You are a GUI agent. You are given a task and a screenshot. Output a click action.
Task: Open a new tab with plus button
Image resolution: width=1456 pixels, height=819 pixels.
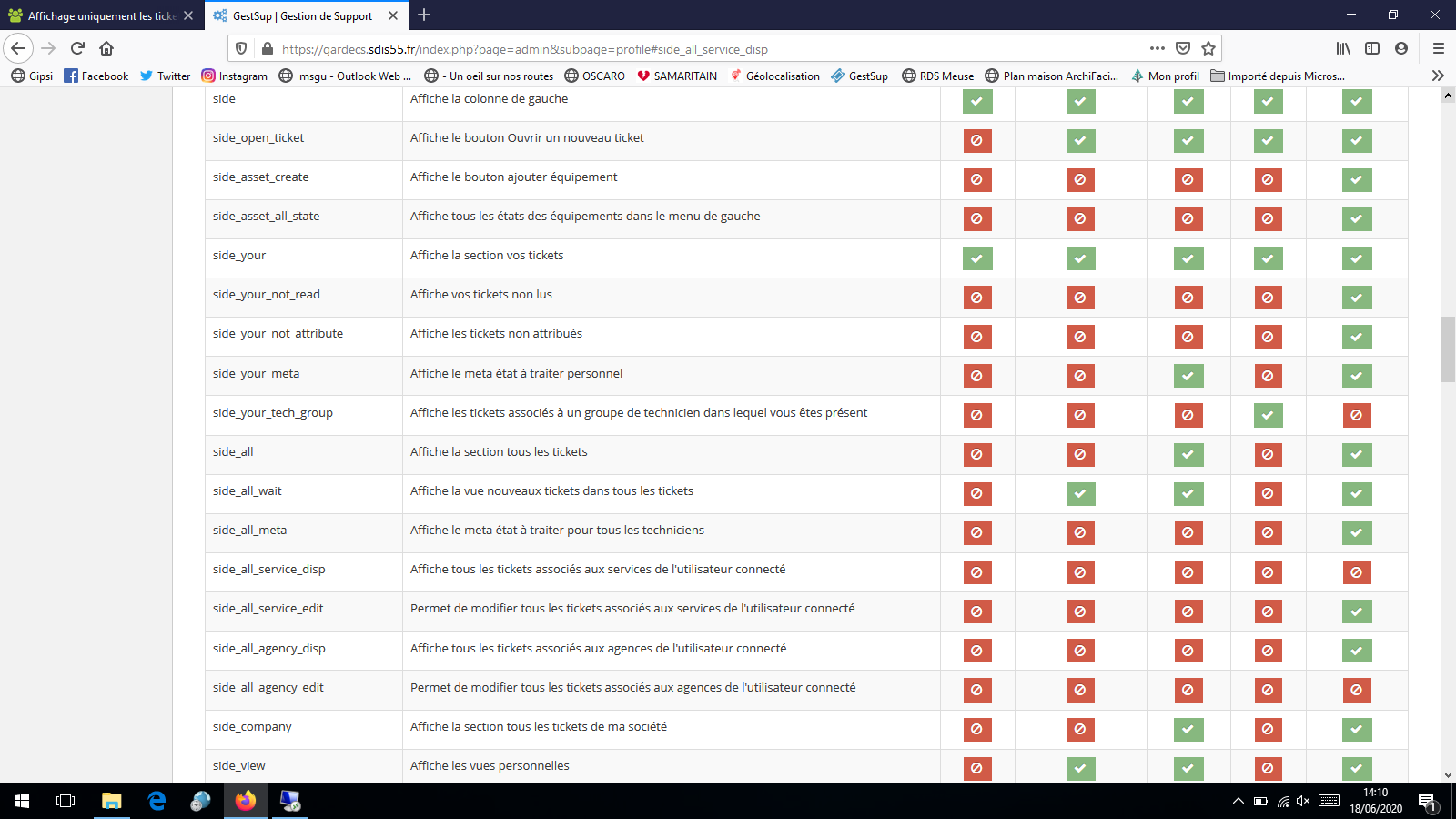[424, 15]
